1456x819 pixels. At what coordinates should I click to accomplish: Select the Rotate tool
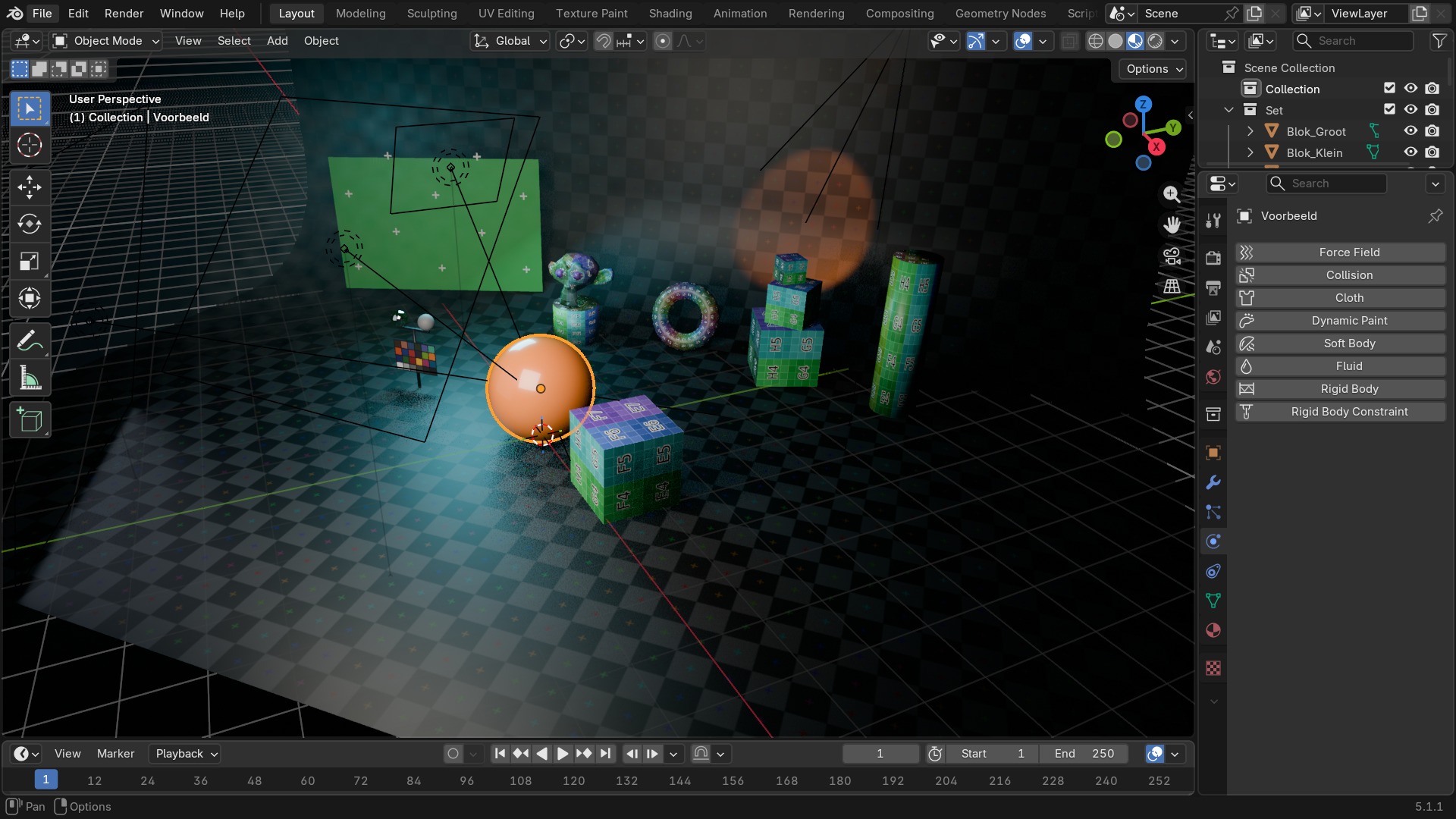30,224
